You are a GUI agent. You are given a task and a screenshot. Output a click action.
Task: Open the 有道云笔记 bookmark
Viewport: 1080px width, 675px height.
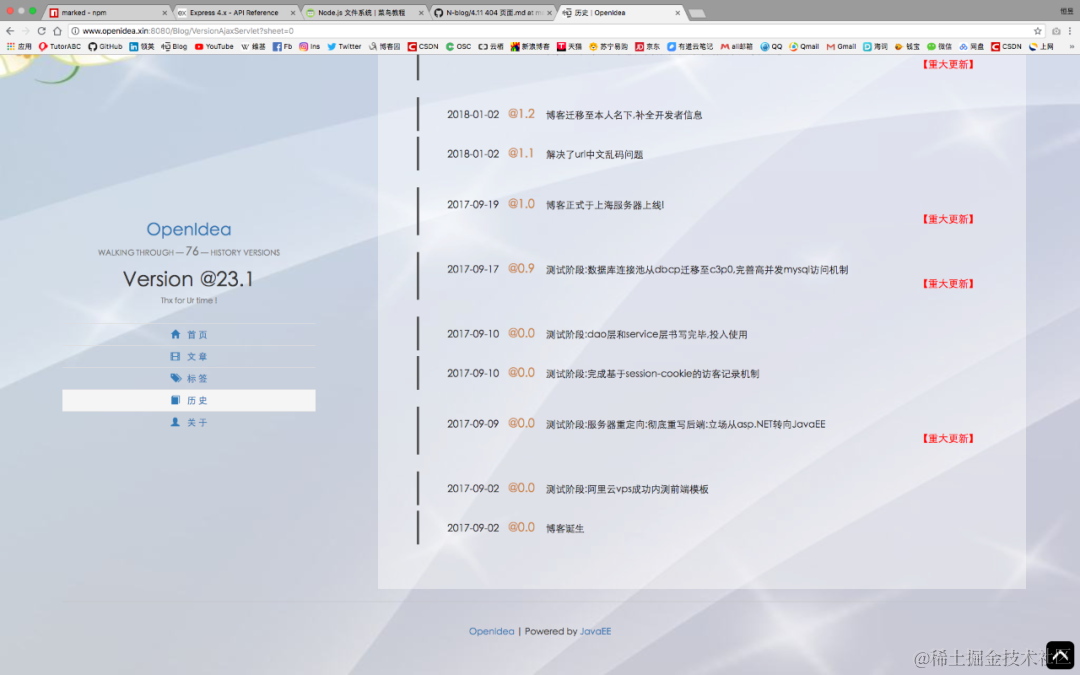point(689,47)
